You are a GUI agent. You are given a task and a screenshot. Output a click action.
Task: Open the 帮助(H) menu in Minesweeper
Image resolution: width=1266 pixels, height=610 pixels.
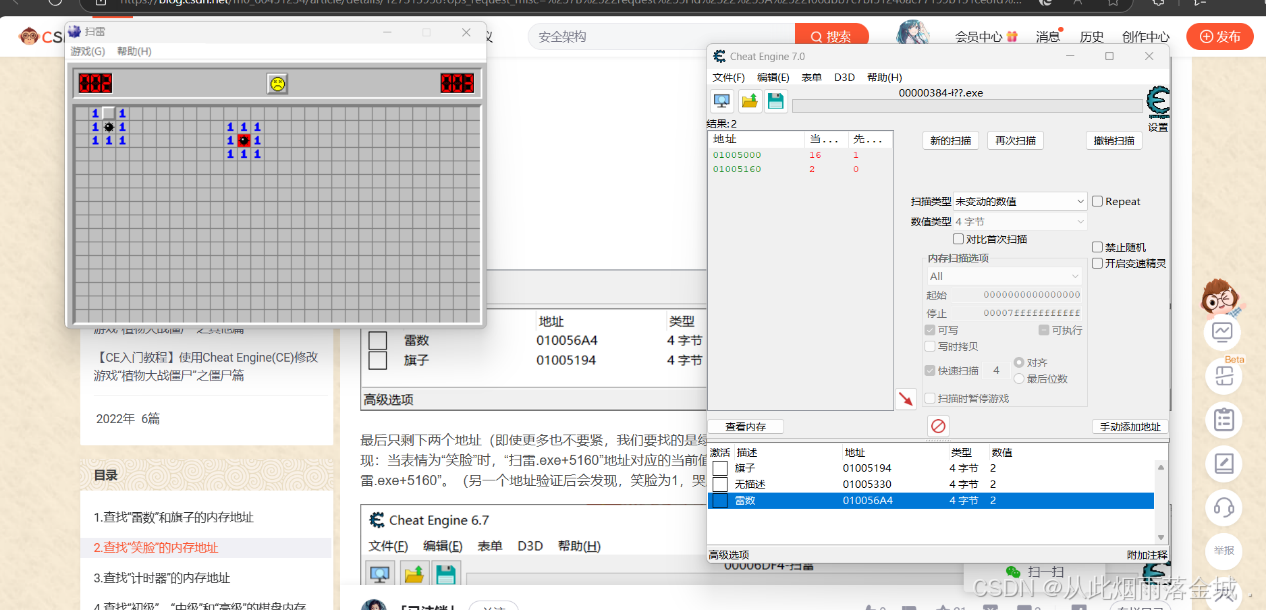click(x=134, y=51)
